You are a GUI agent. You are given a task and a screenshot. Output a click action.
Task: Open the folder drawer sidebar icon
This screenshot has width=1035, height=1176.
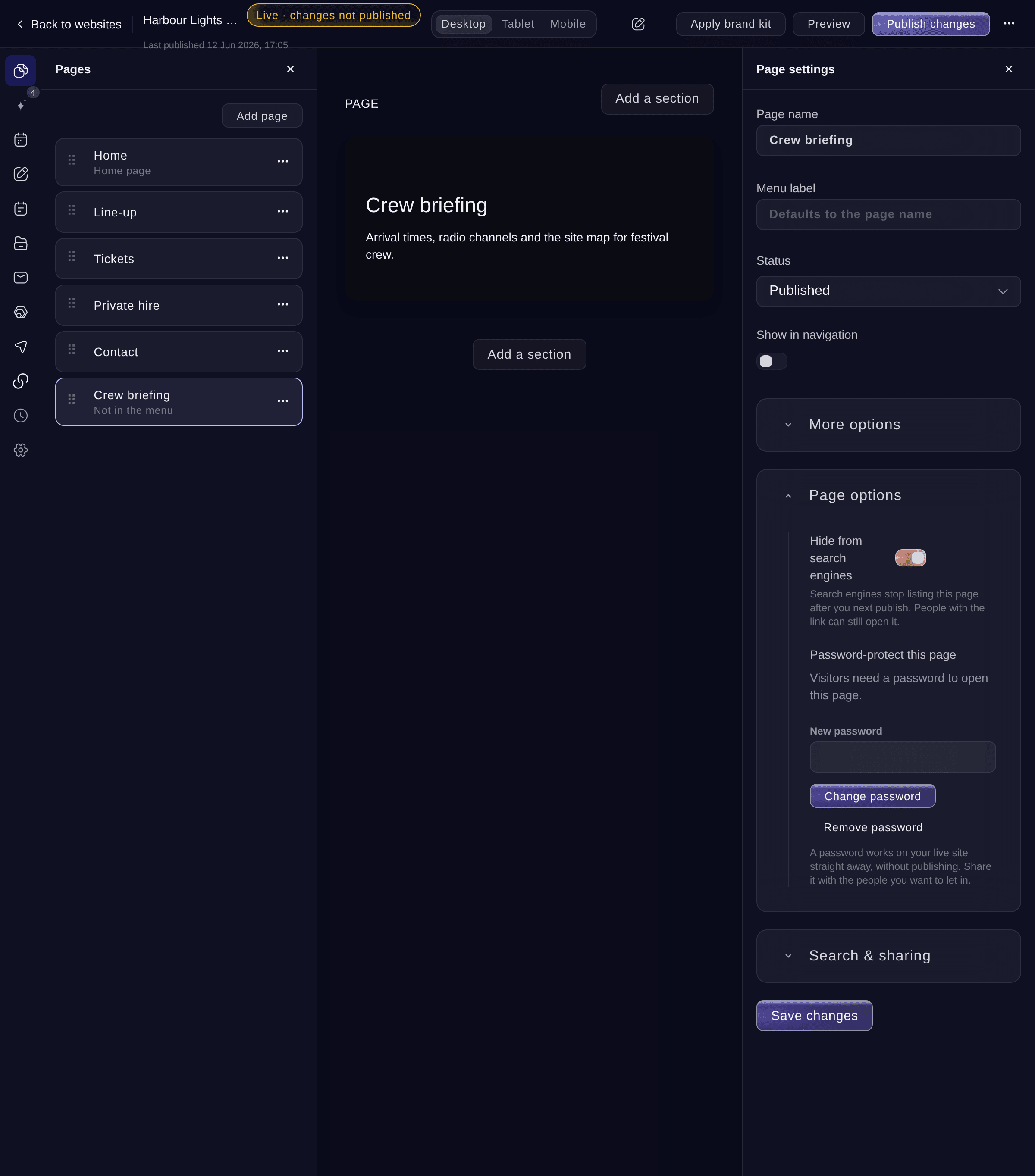[21, 244]
